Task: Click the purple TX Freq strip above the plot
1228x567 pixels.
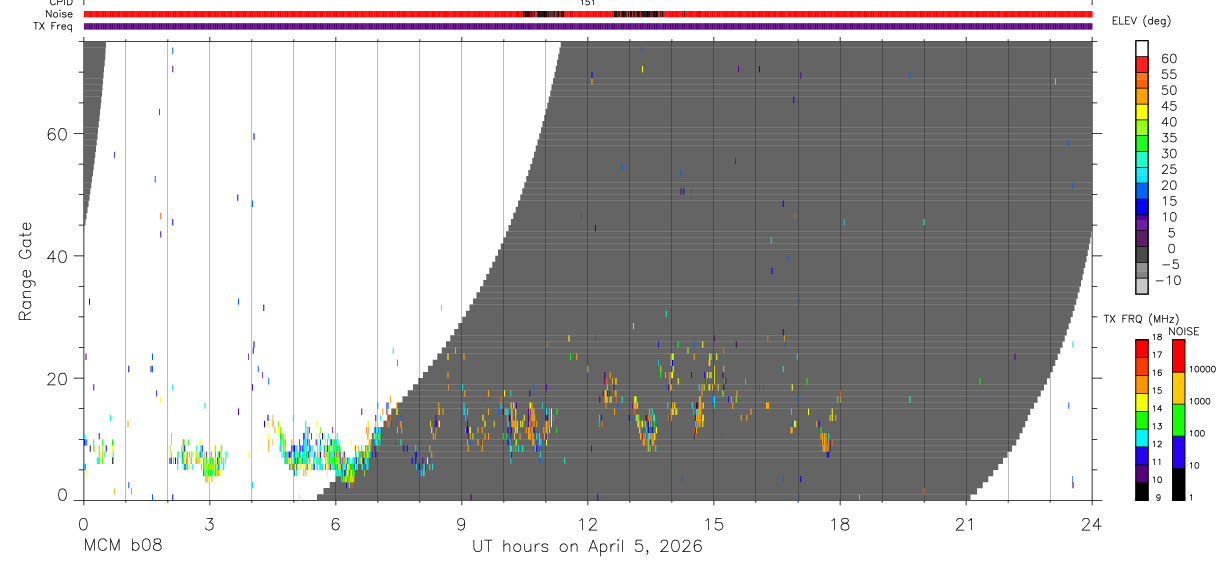Action: [x=587, y=26]
